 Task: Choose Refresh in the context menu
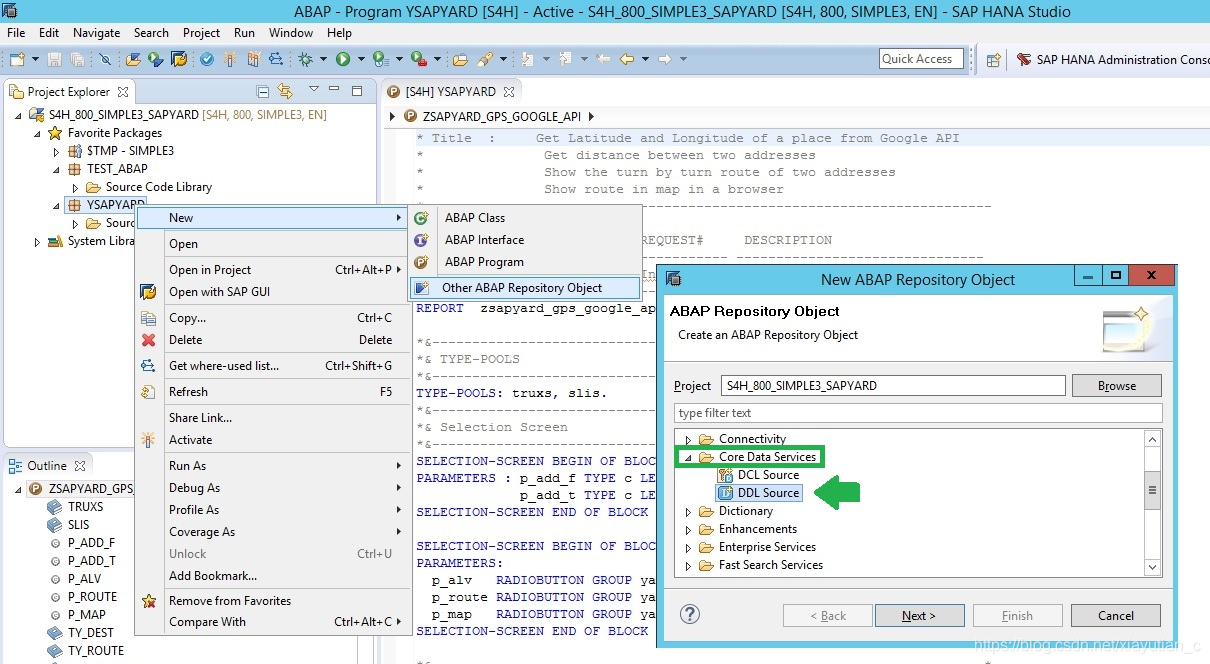click(x=272, y=392)
